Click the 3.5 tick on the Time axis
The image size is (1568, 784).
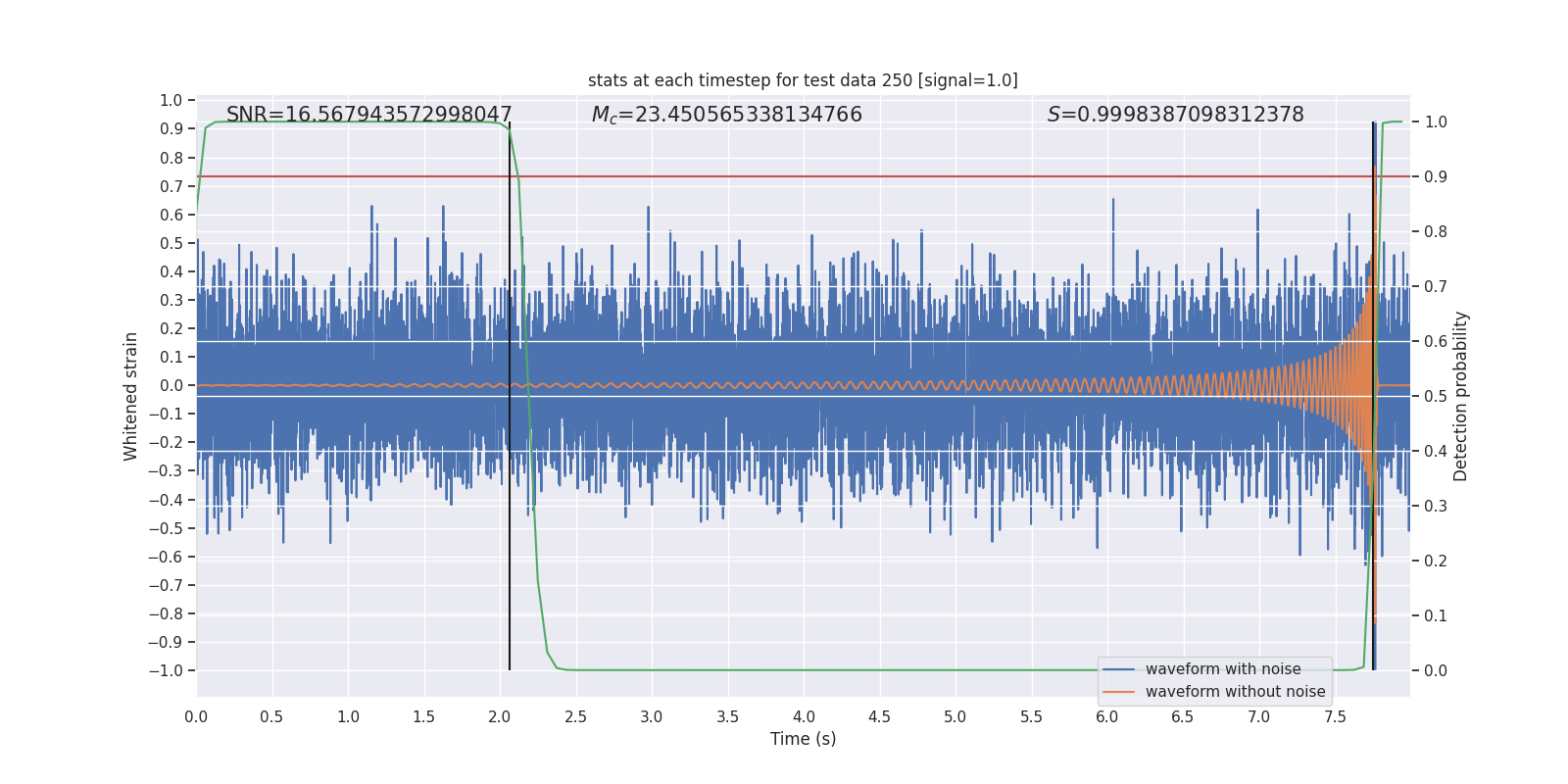pos(727,716)
